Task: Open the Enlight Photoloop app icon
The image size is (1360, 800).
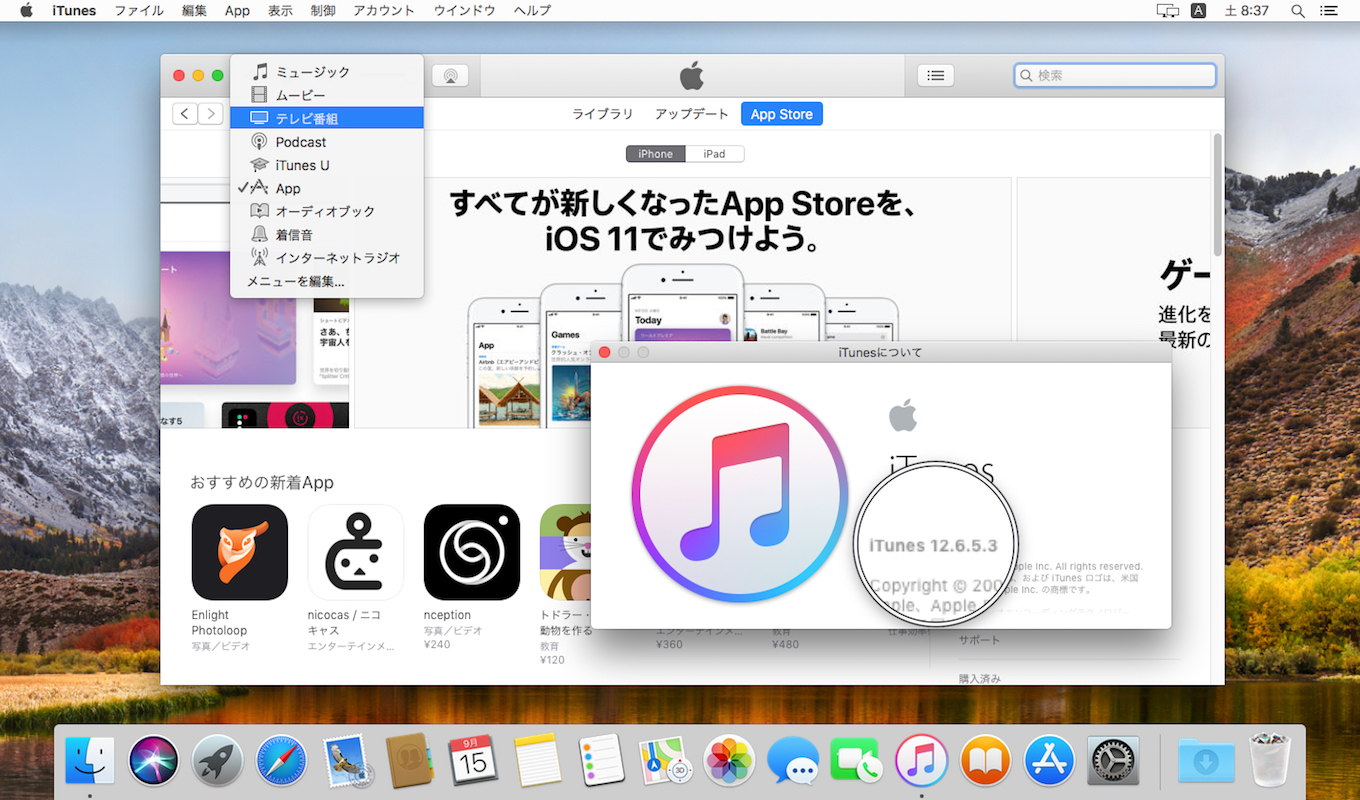Action: click(x=240, y=552)
